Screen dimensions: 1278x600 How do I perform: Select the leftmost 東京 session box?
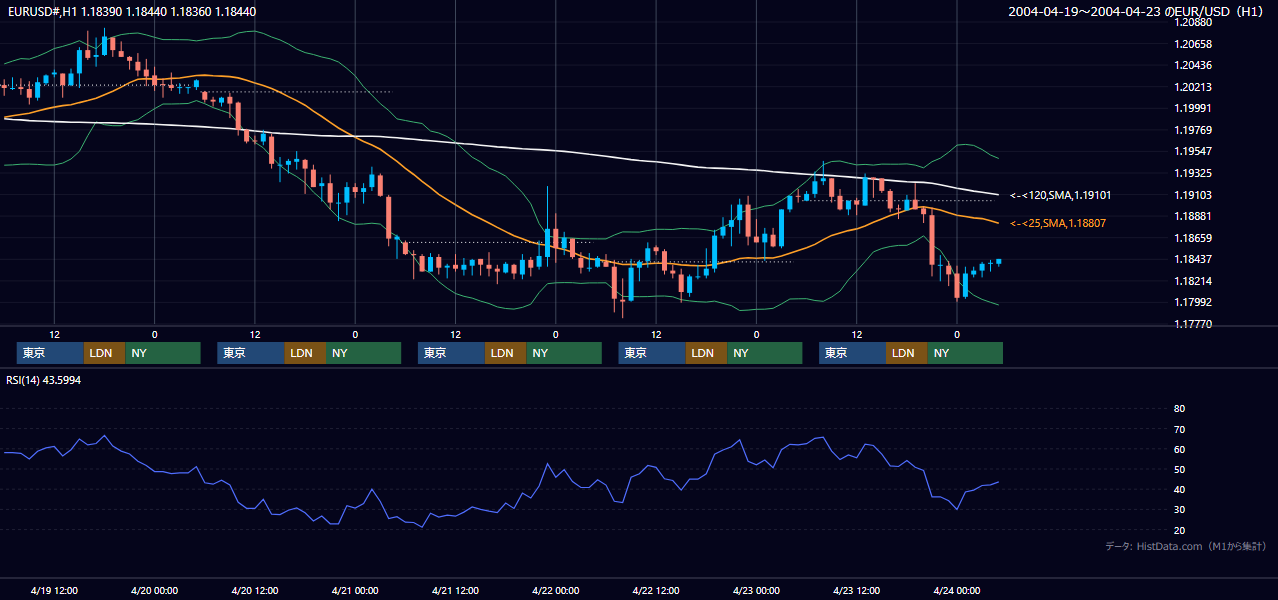click(x=50, y=353)
